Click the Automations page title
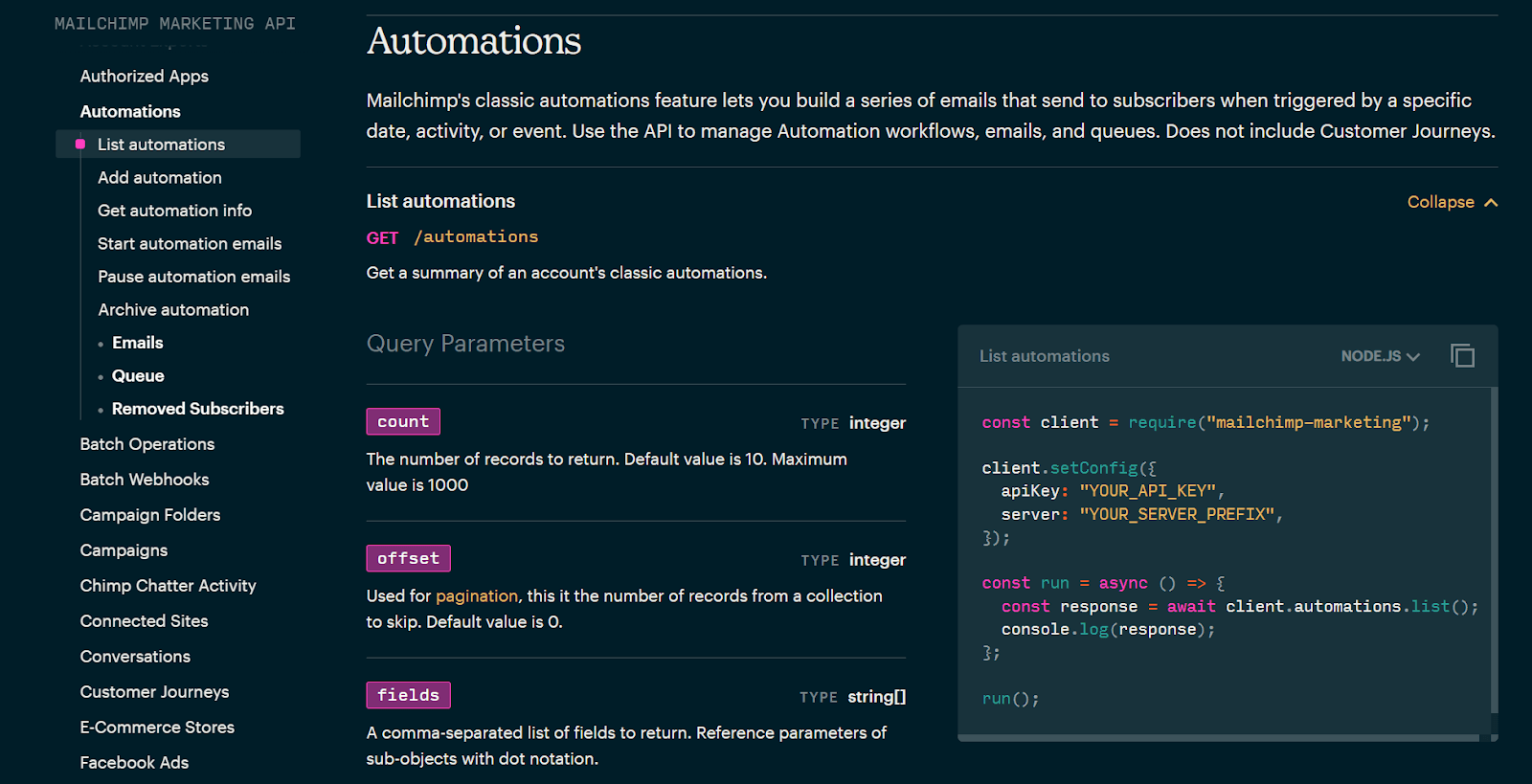This screenshot has height=784, width=1532. [x=474, y=41]
